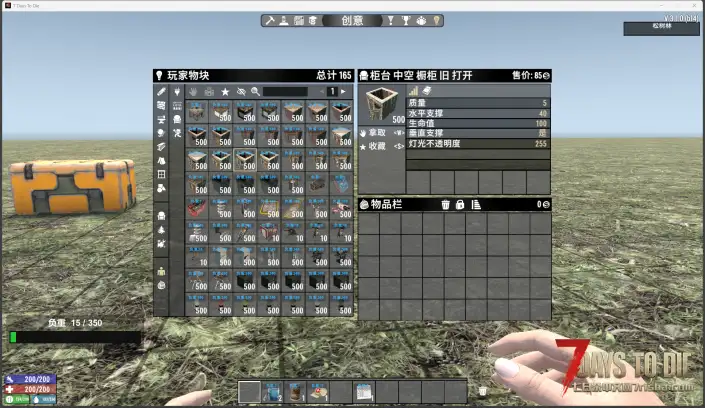Select the window-grid category icon in sidebar
The width and height of the screenshot is (705, 408).
(161, 175)
